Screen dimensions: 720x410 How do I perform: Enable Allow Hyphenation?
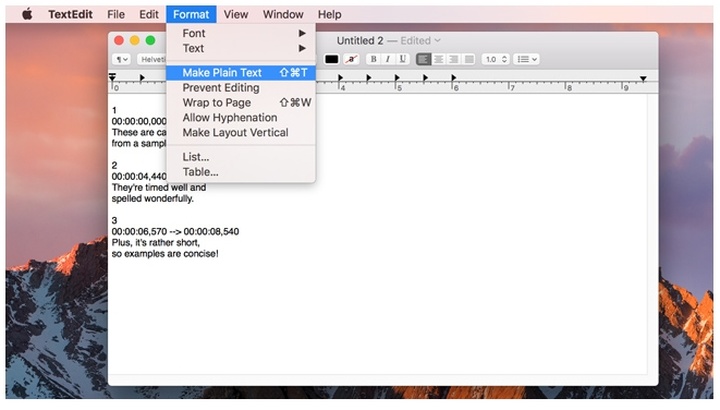click(241, 118)
